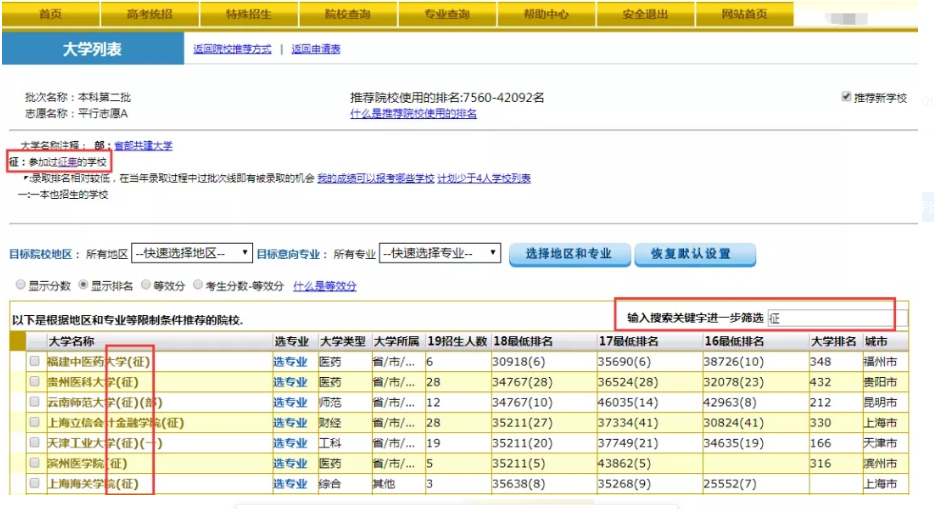The image size is (934, 509).
Task: Click rank cell 30918(6)
Action: point(518,361)
